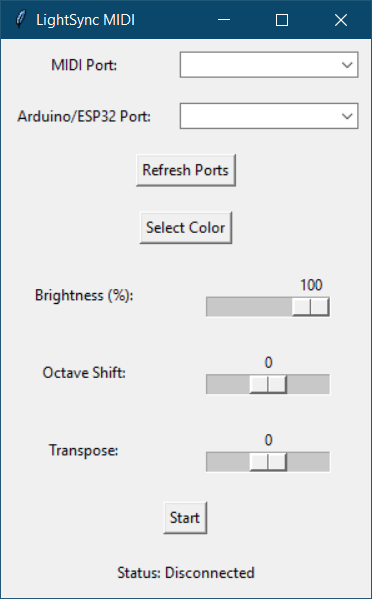Expand the Arduino/ESP32 Port dropdown arrow
The image size is (372, 599).
tap(347, 116)
